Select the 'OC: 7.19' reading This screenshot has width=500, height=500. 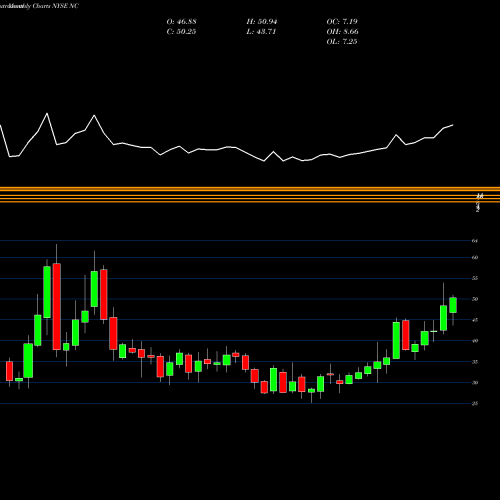tap(342, 22)
